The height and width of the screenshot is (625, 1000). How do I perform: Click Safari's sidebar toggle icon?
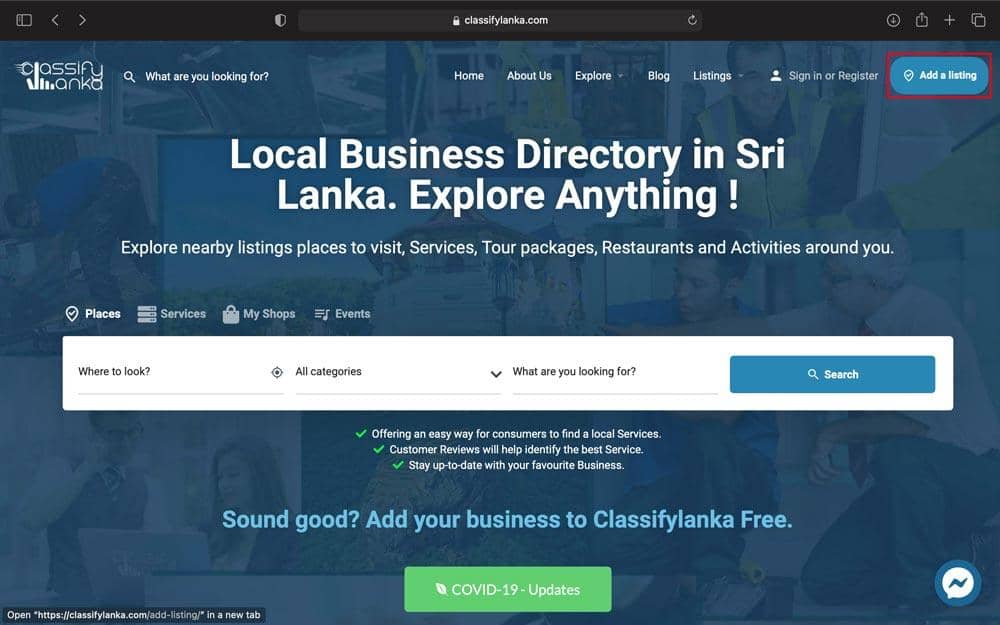point(24,20)
